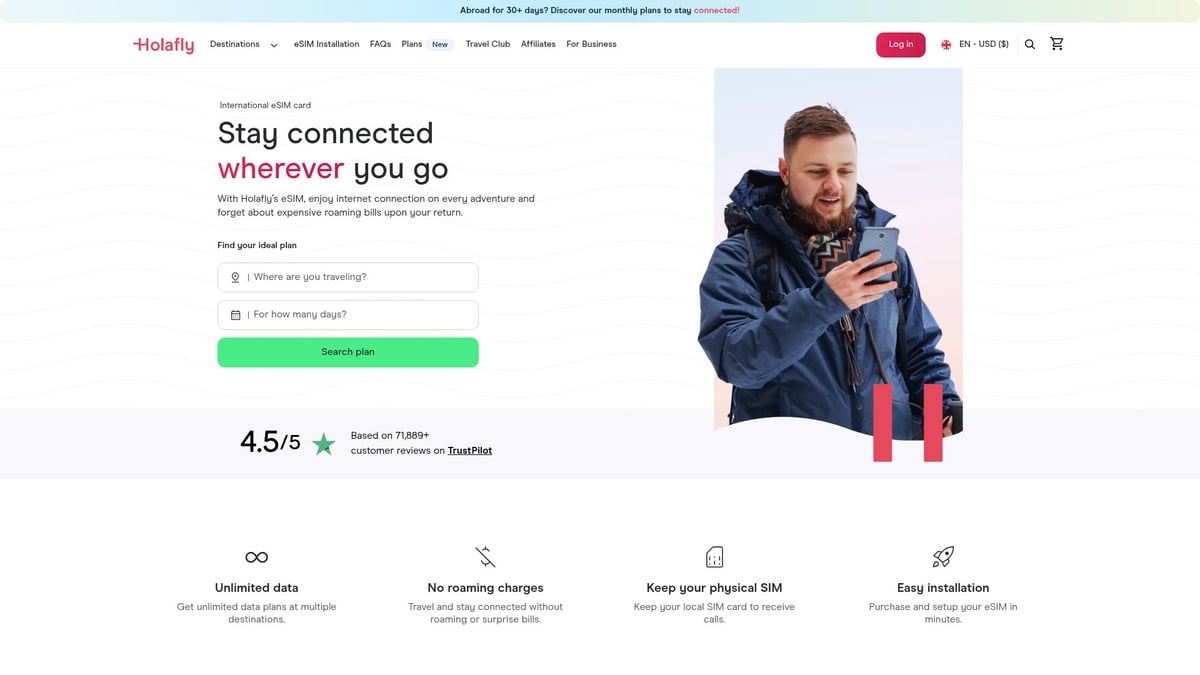Open the shopping cart
Screen dimensions: 1200x675
(1057, 44)
